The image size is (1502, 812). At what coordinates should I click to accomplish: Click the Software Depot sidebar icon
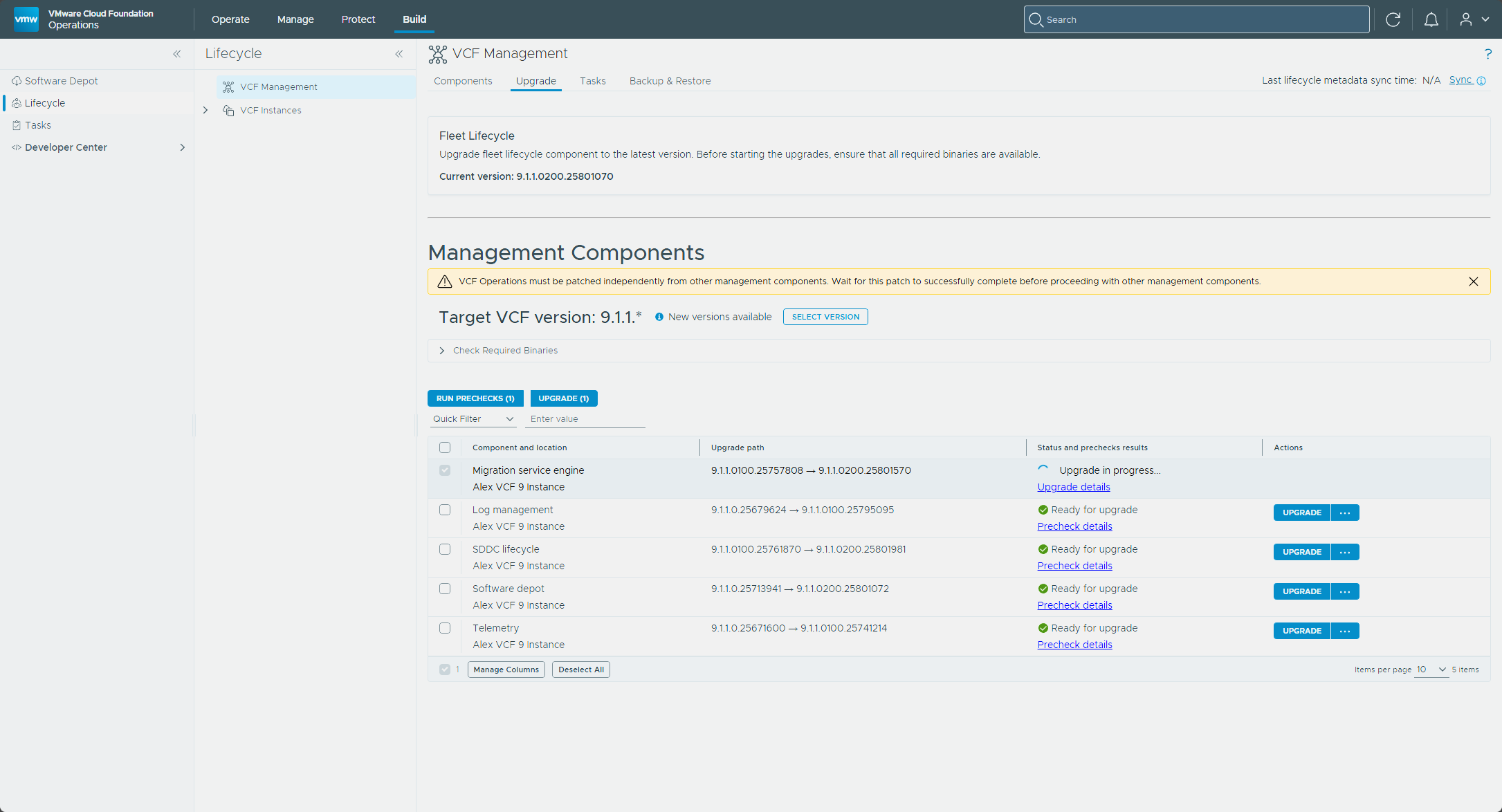17,81
